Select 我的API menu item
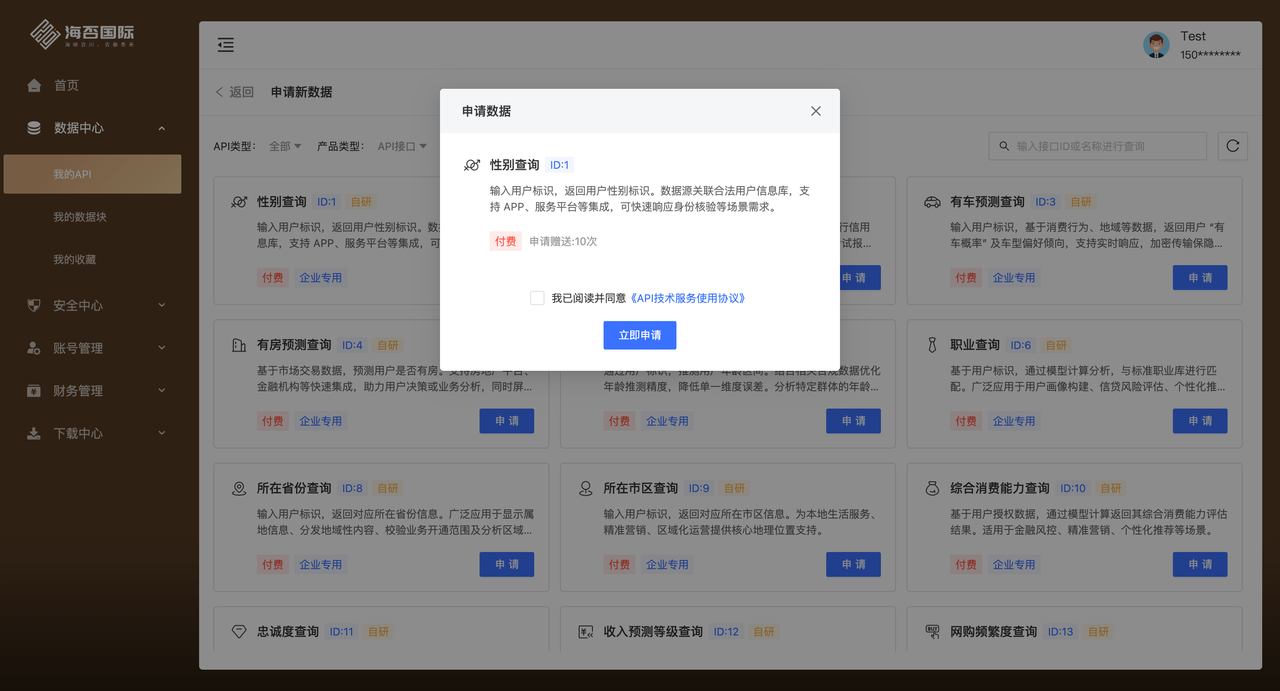 click(x=92, y=174)
